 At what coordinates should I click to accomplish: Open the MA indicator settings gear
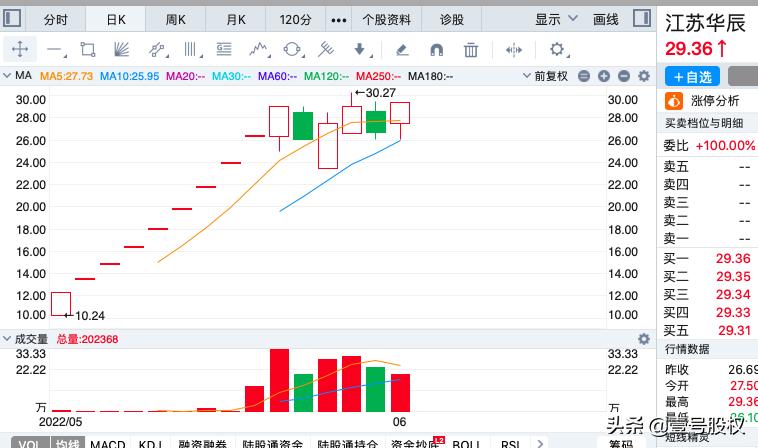pyautogui.click(x=643, y=76)
